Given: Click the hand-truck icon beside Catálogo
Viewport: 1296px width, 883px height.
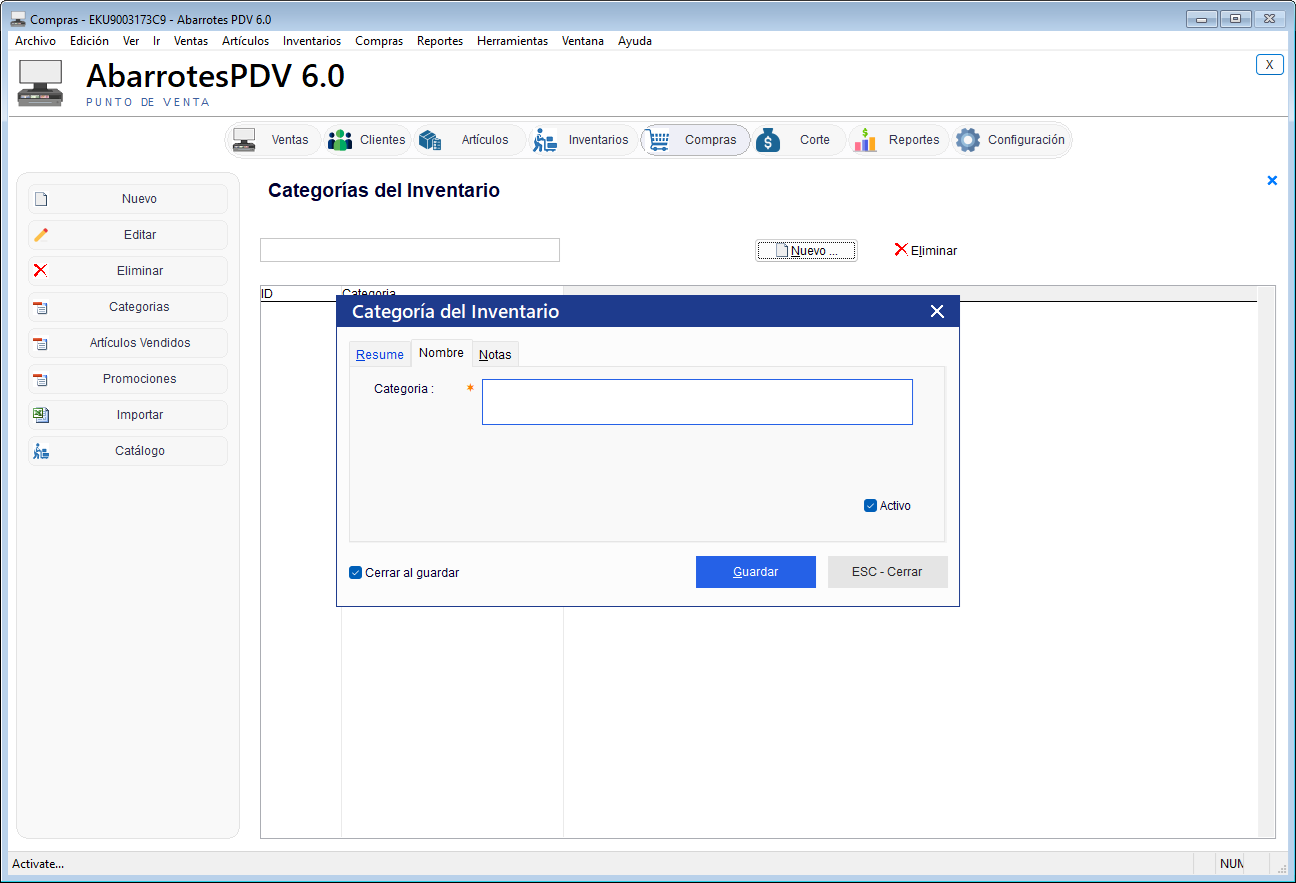Looking at the screenshot, I should coord(41,451).
